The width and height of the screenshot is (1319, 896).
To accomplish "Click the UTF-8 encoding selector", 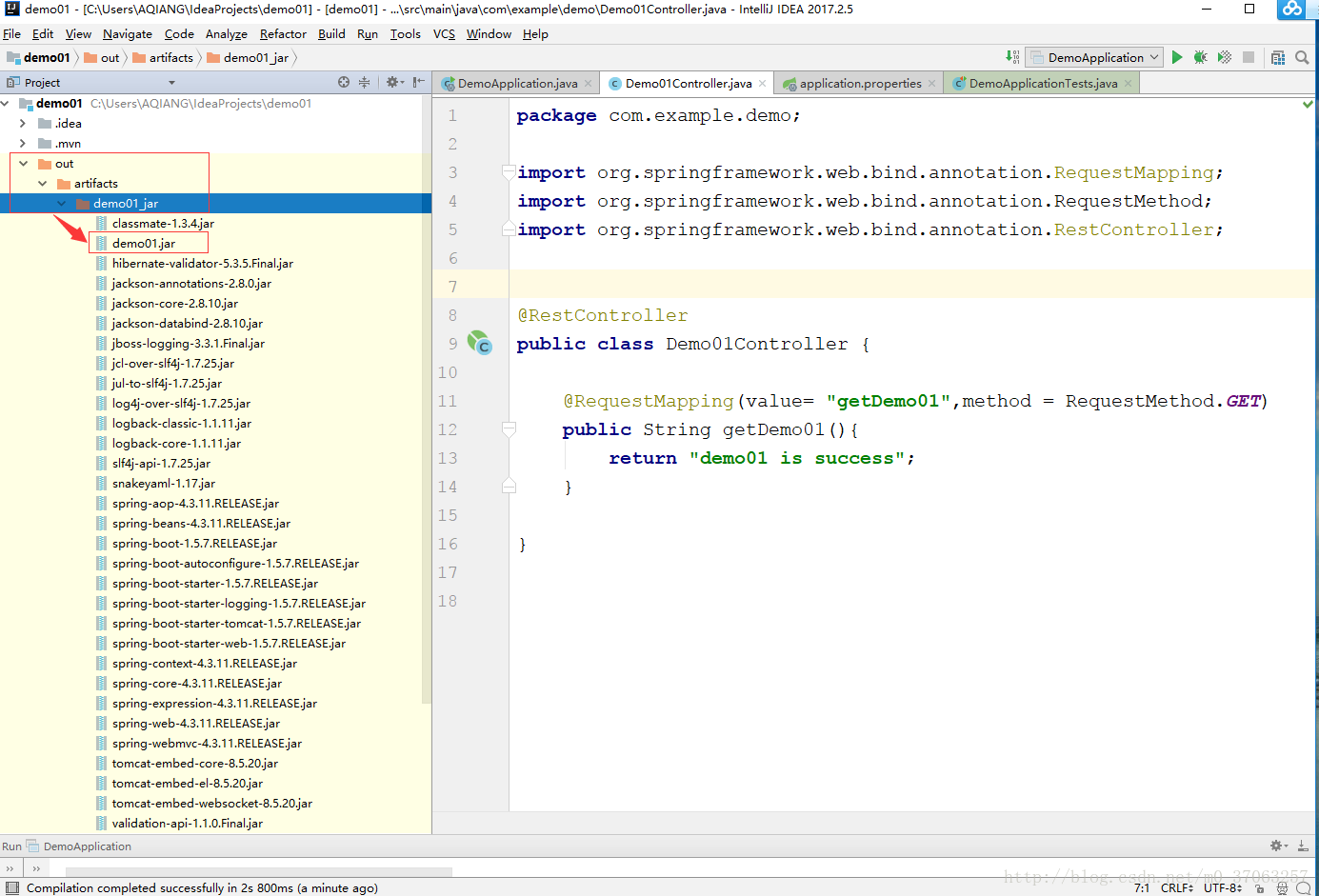I will coord(1222,887).
